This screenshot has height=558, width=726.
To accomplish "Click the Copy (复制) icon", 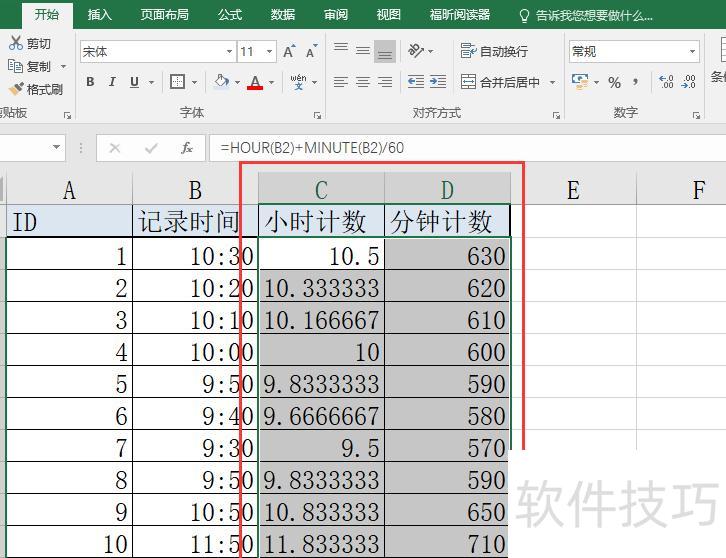I will point(15,66).
